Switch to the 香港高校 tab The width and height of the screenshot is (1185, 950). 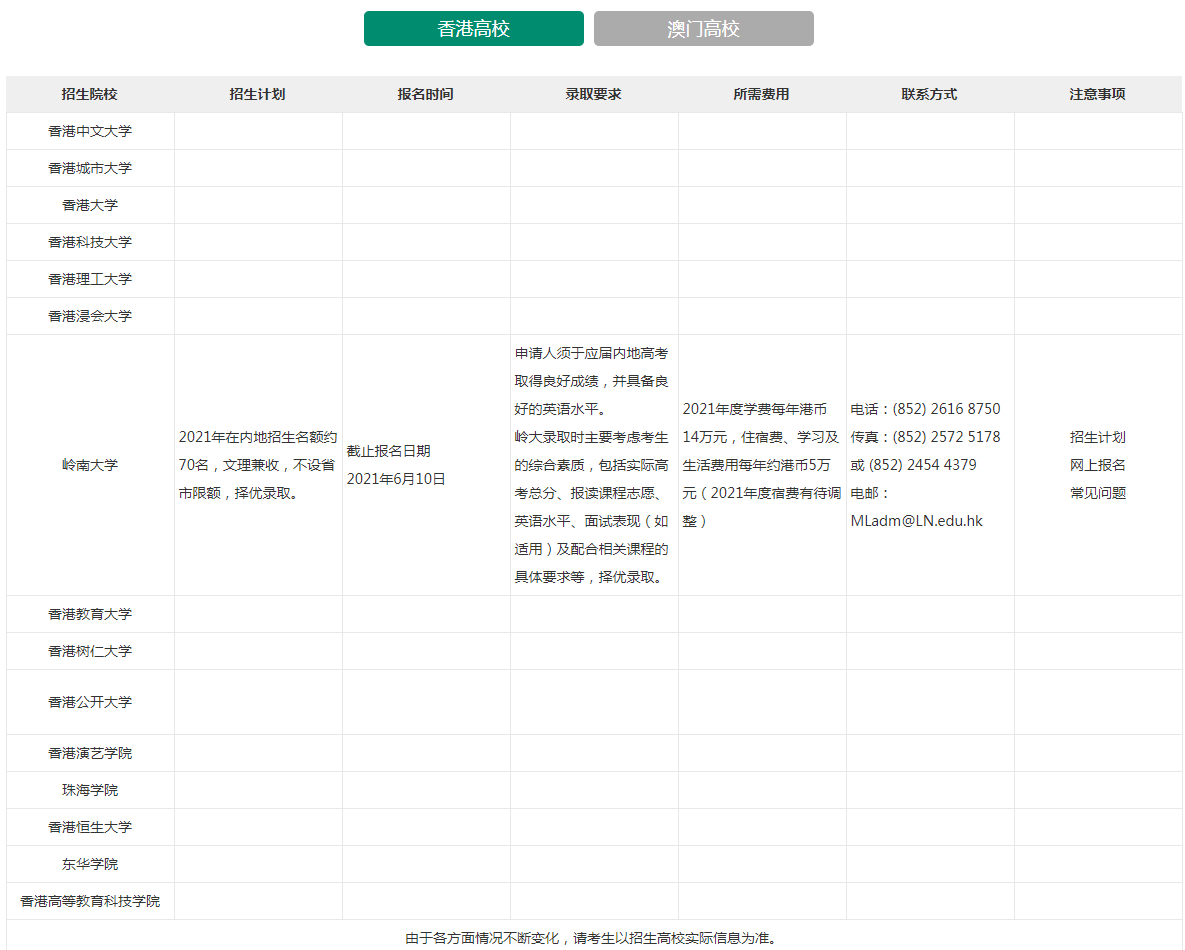474,29
